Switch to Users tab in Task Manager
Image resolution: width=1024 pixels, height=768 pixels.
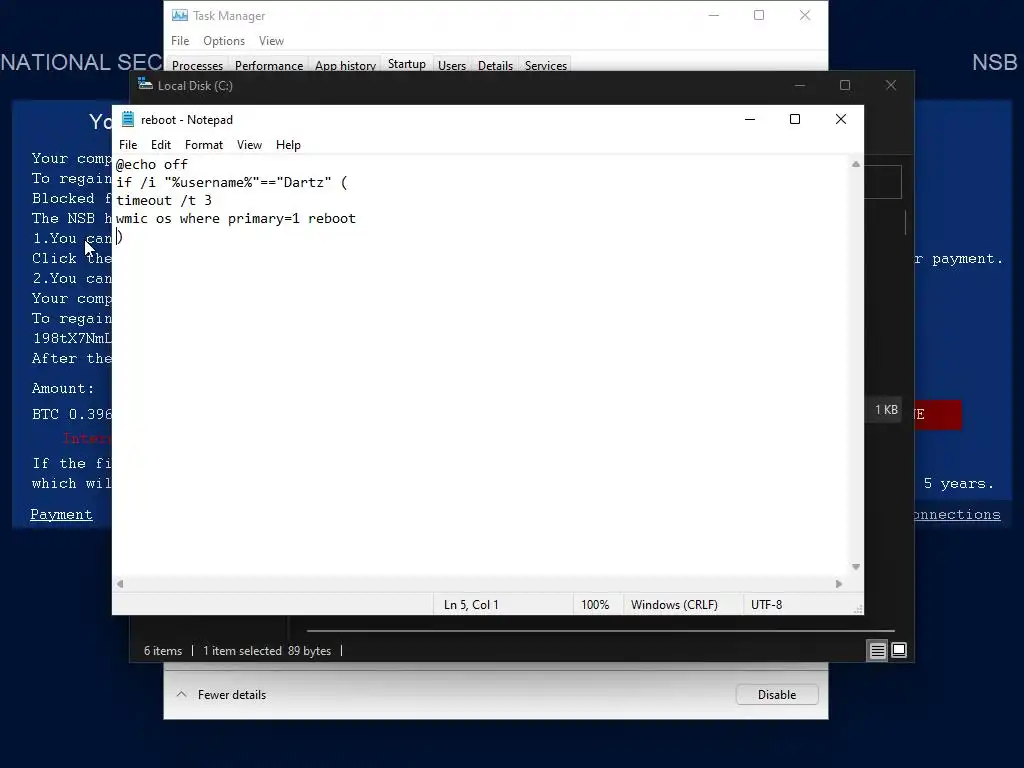pyautogui.click(x=452, y=65)
